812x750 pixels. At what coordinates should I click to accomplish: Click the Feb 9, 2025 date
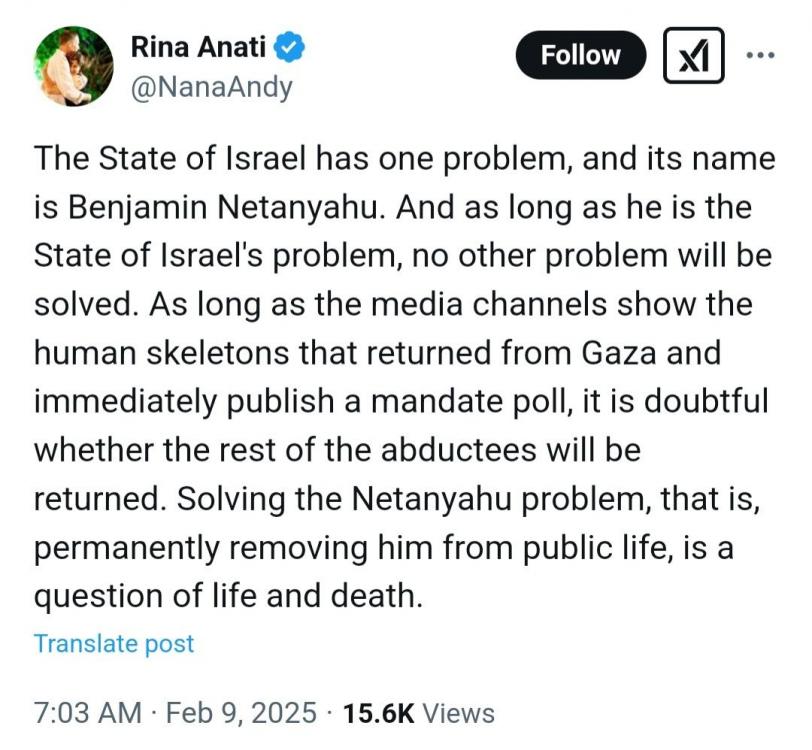pos(241,713)
